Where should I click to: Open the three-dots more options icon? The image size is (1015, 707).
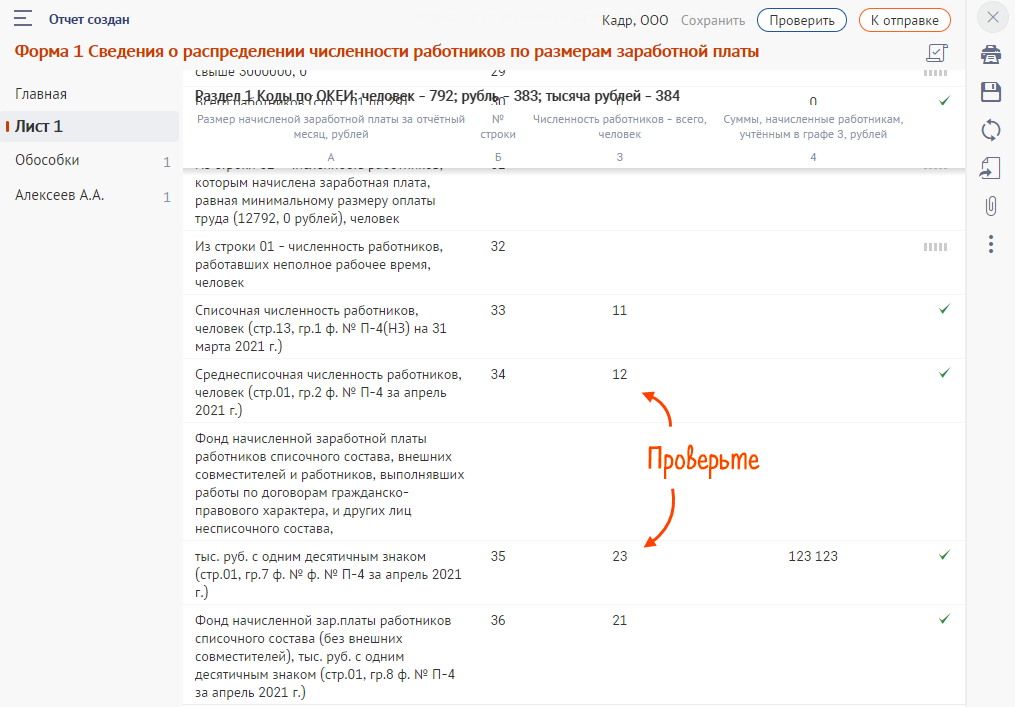click(990, 244)
